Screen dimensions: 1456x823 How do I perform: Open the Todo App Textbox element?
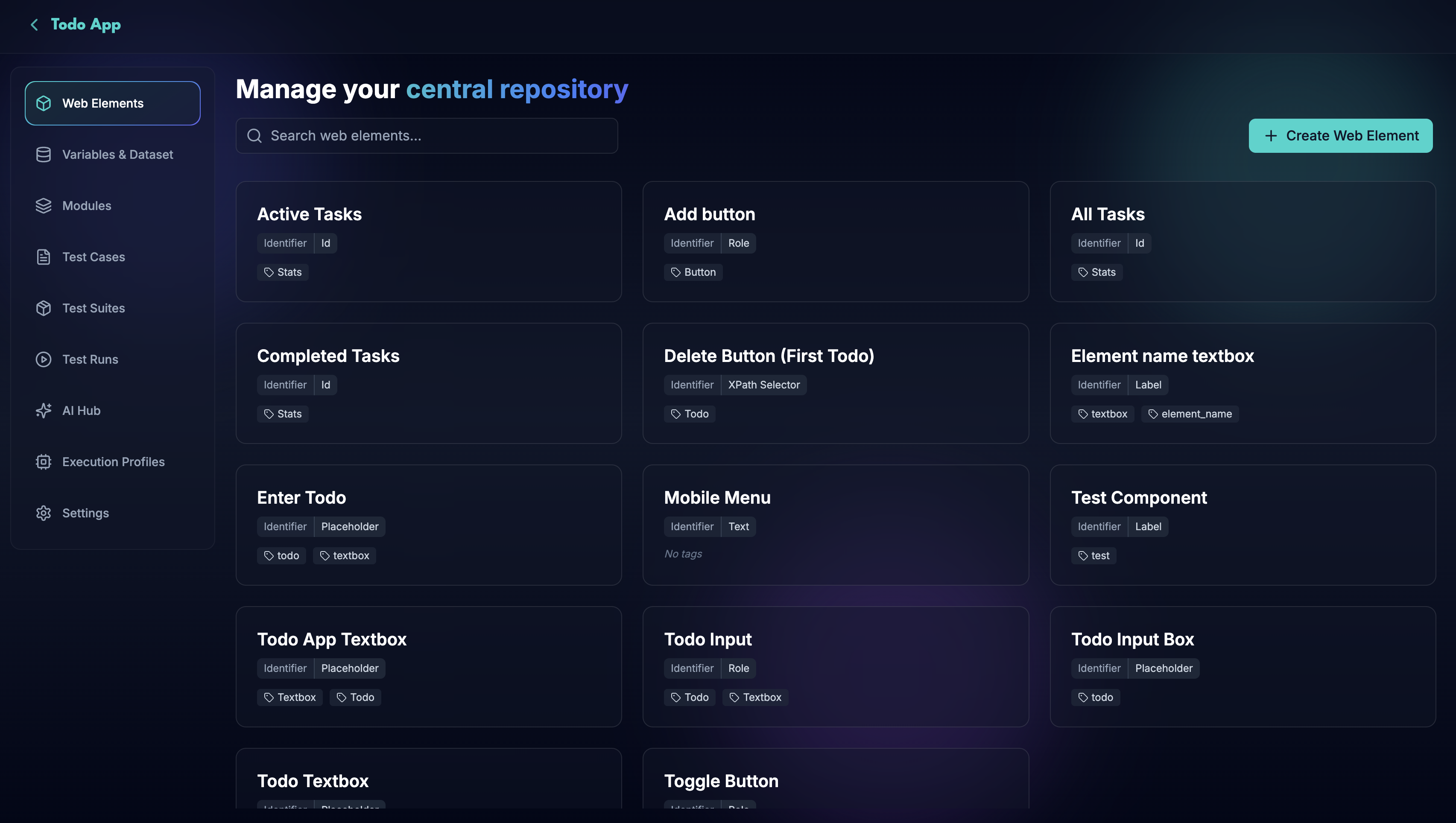click(x=428, y=667)
